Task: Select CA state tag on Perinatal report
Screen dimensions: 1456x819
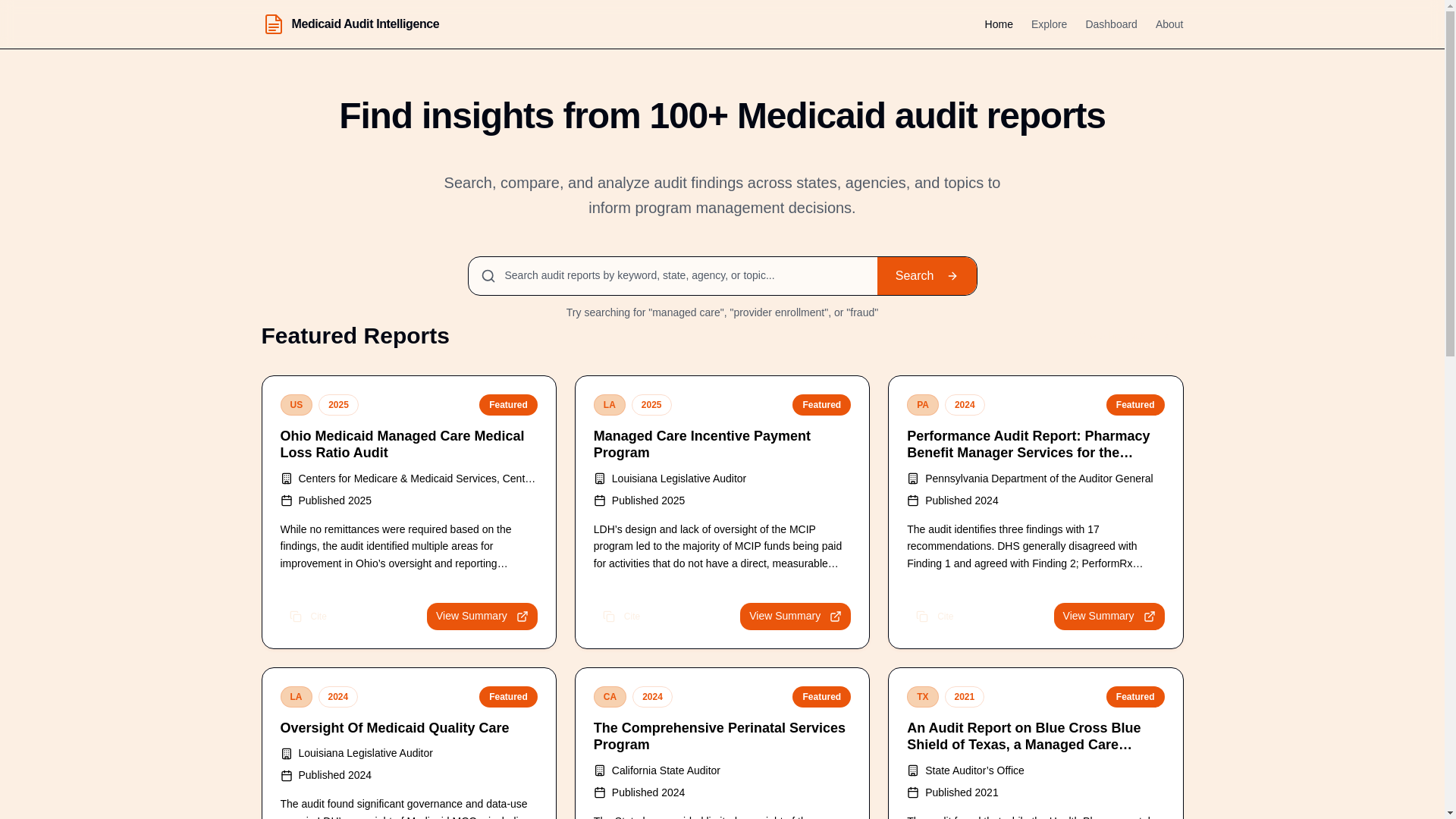Action: click(610, 697)
